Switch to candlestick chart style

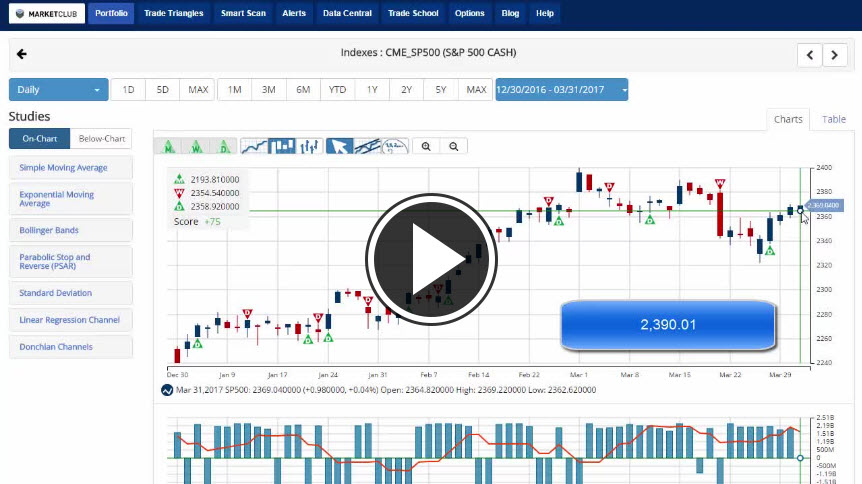[281, 146]
